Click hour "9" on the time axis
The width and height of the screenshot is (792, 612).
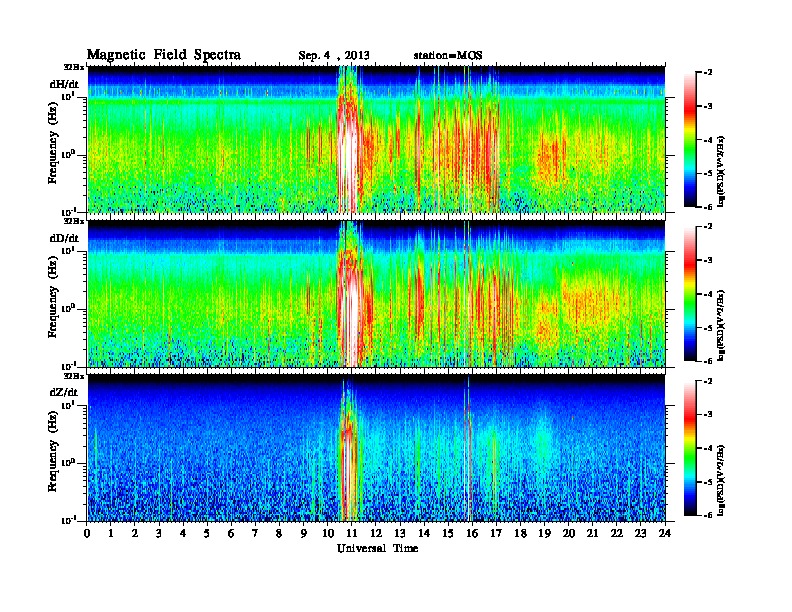[x=304, y=533]
